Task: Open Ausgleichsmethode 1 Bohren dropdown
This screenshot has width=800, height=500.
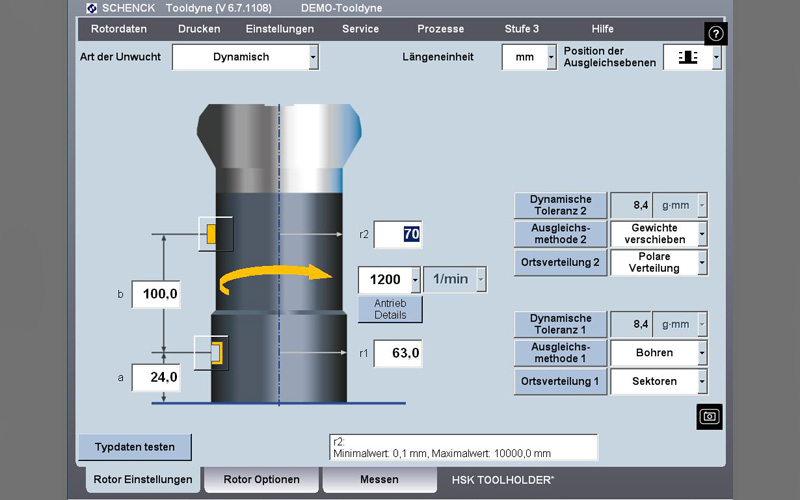Action: [702, 353]
